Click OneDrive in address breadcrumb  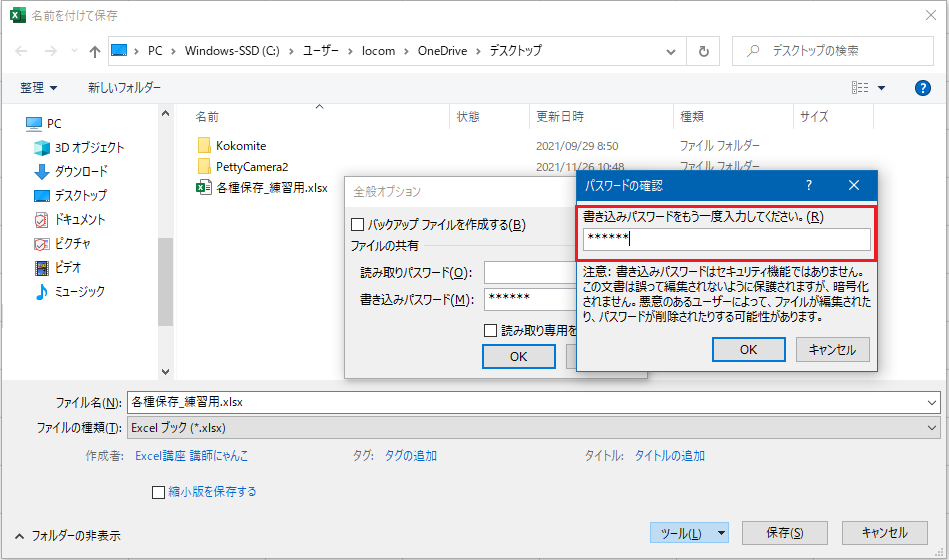point(442,51)
